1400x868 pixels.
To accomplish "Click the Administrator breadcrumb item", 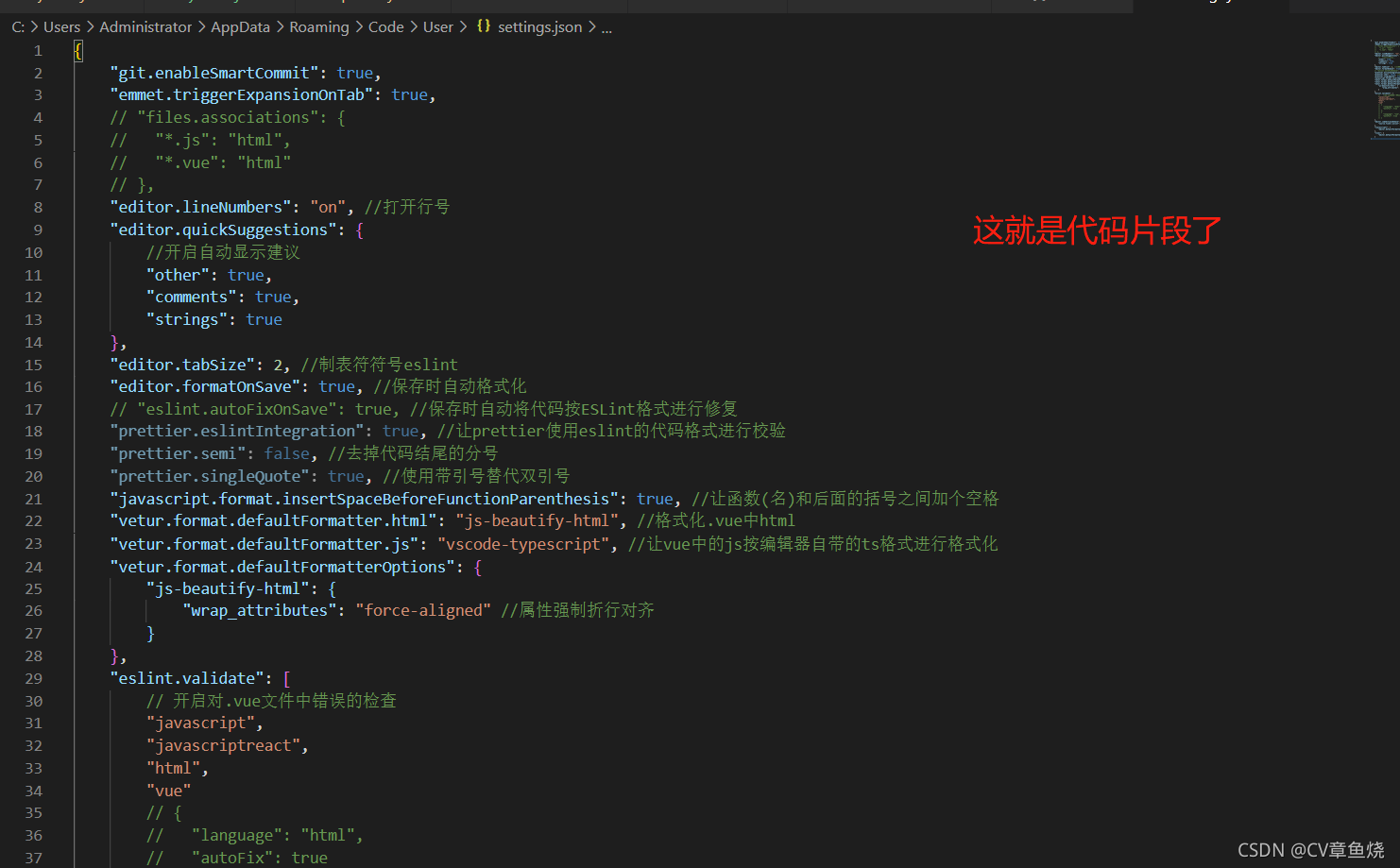I will point(145,26).
